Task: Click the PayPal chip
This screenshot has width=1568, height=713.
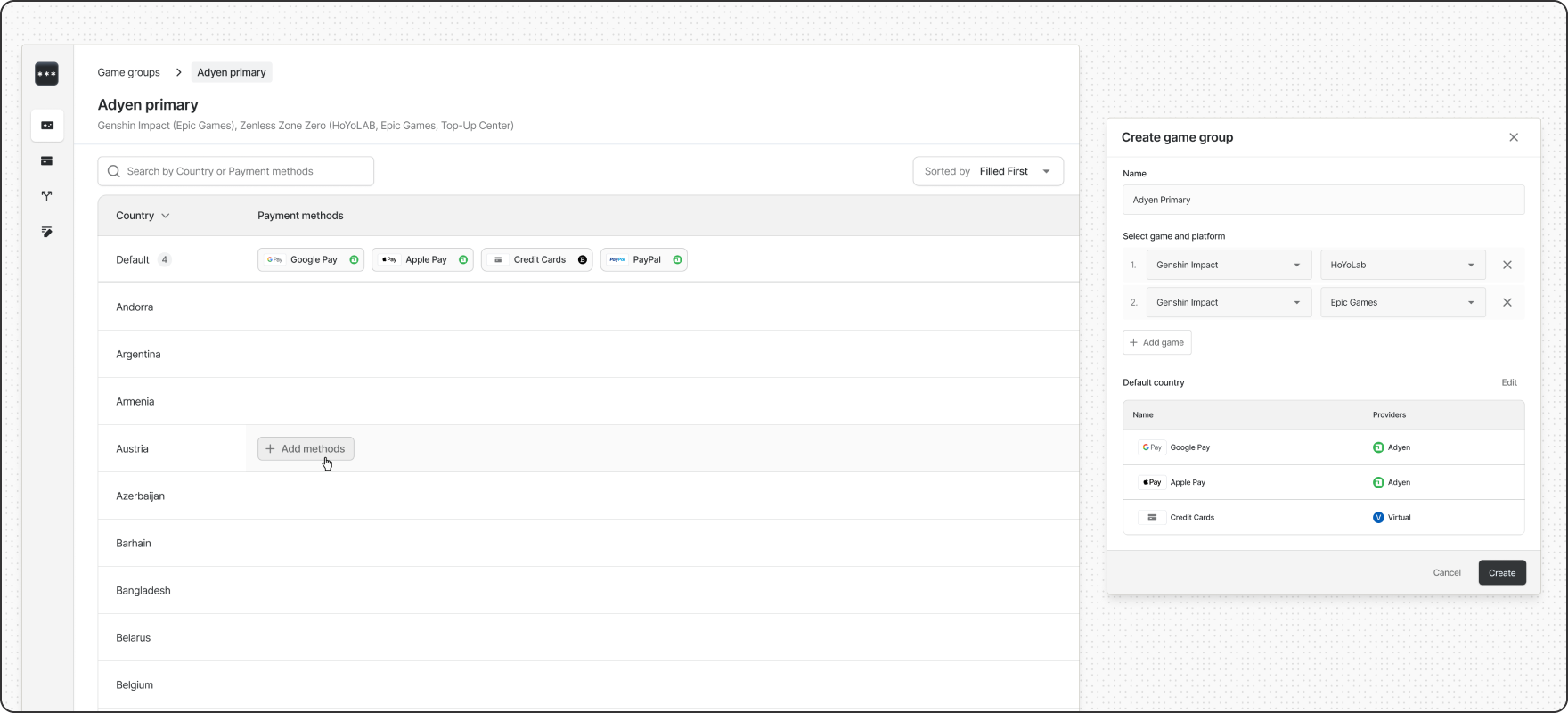Action: 644,259
